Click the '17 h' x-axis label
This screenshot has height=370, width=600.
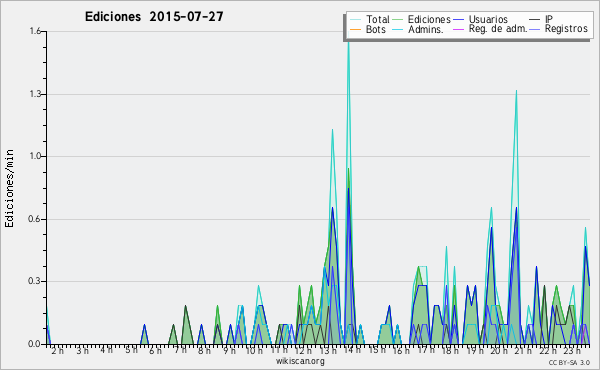426,350
